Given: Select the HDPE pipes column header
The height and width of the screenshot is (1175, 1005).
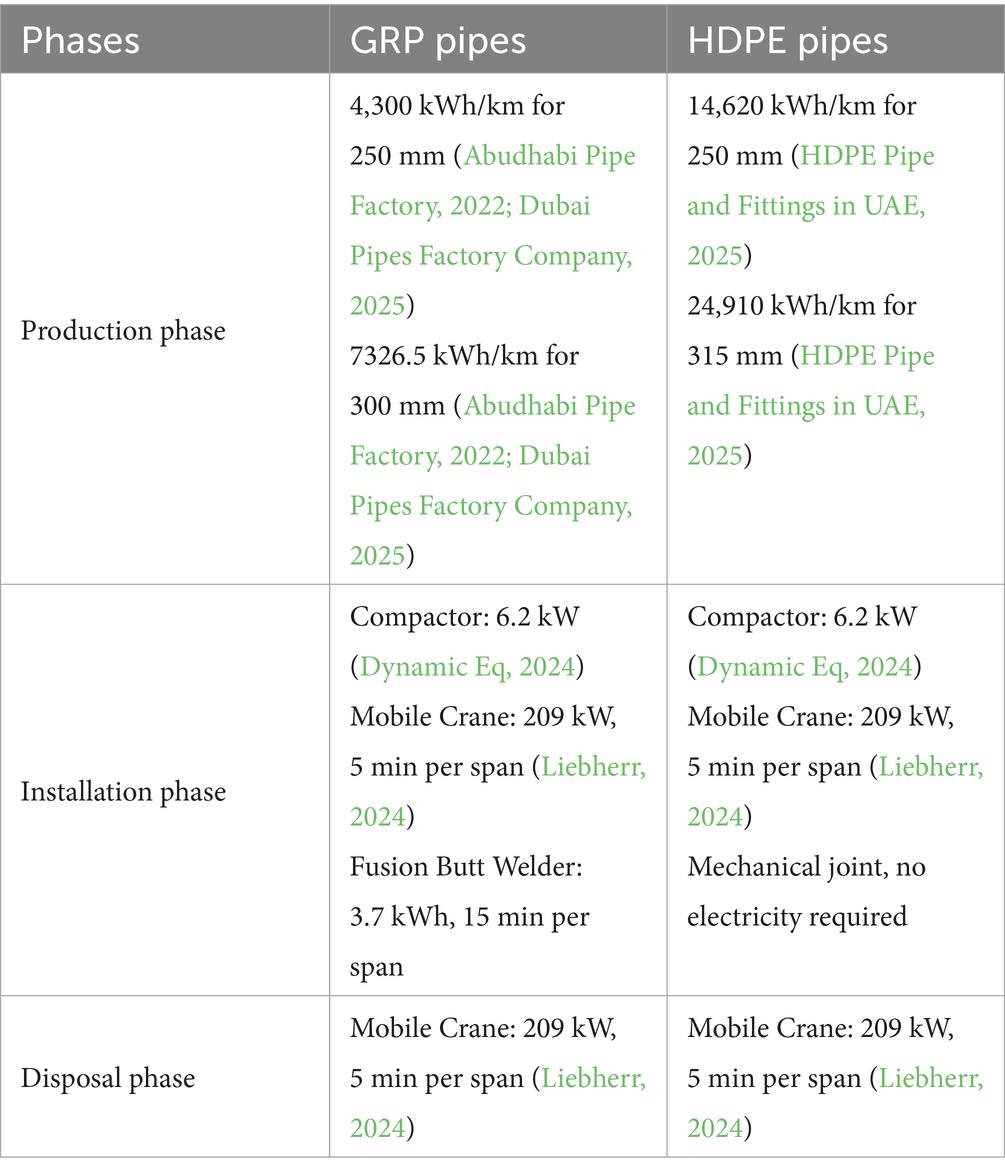Looking at the screenshot, I should [787, 39].
